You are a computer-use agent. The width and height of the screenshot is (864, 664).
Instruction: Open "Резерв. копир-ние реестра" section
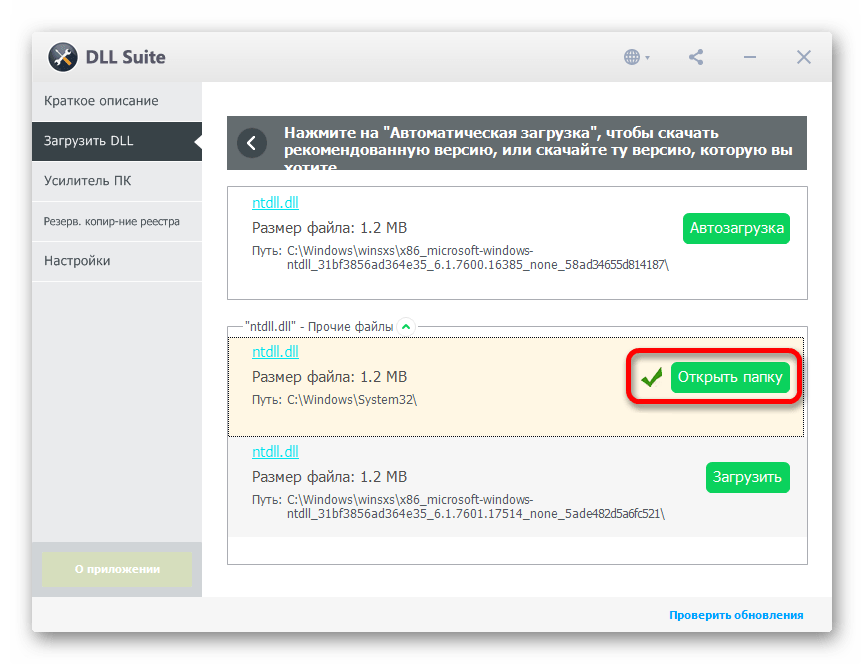coord(112,221)
